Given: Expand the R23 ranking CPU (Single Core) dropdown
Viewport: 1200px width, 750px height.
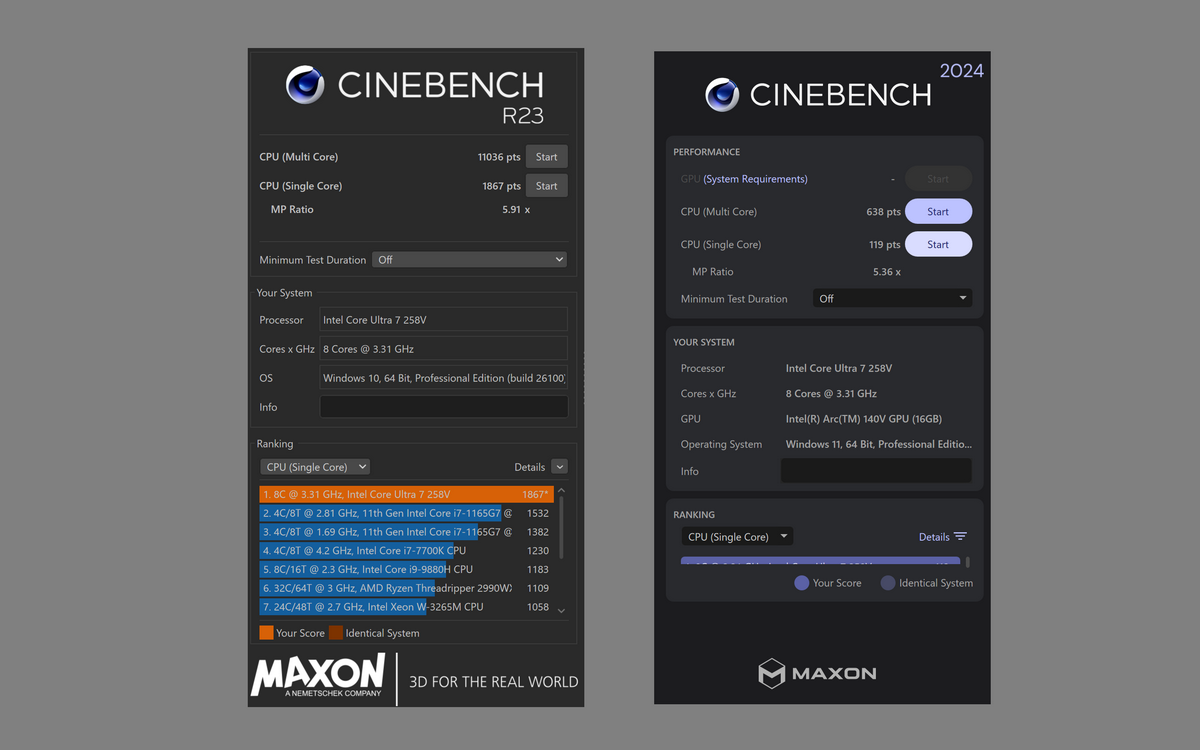Looking at the screenshot, I should pyautogui.click(x=315, y=467).
